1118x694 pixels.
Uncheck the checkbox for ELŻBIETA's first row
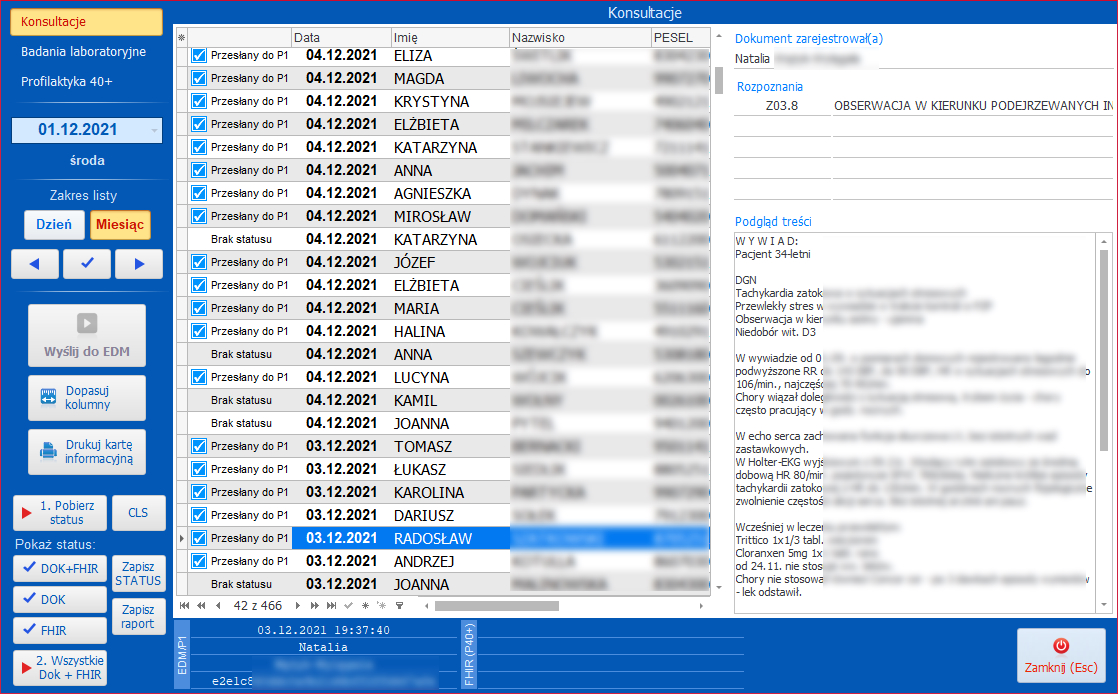pos(199,124)
